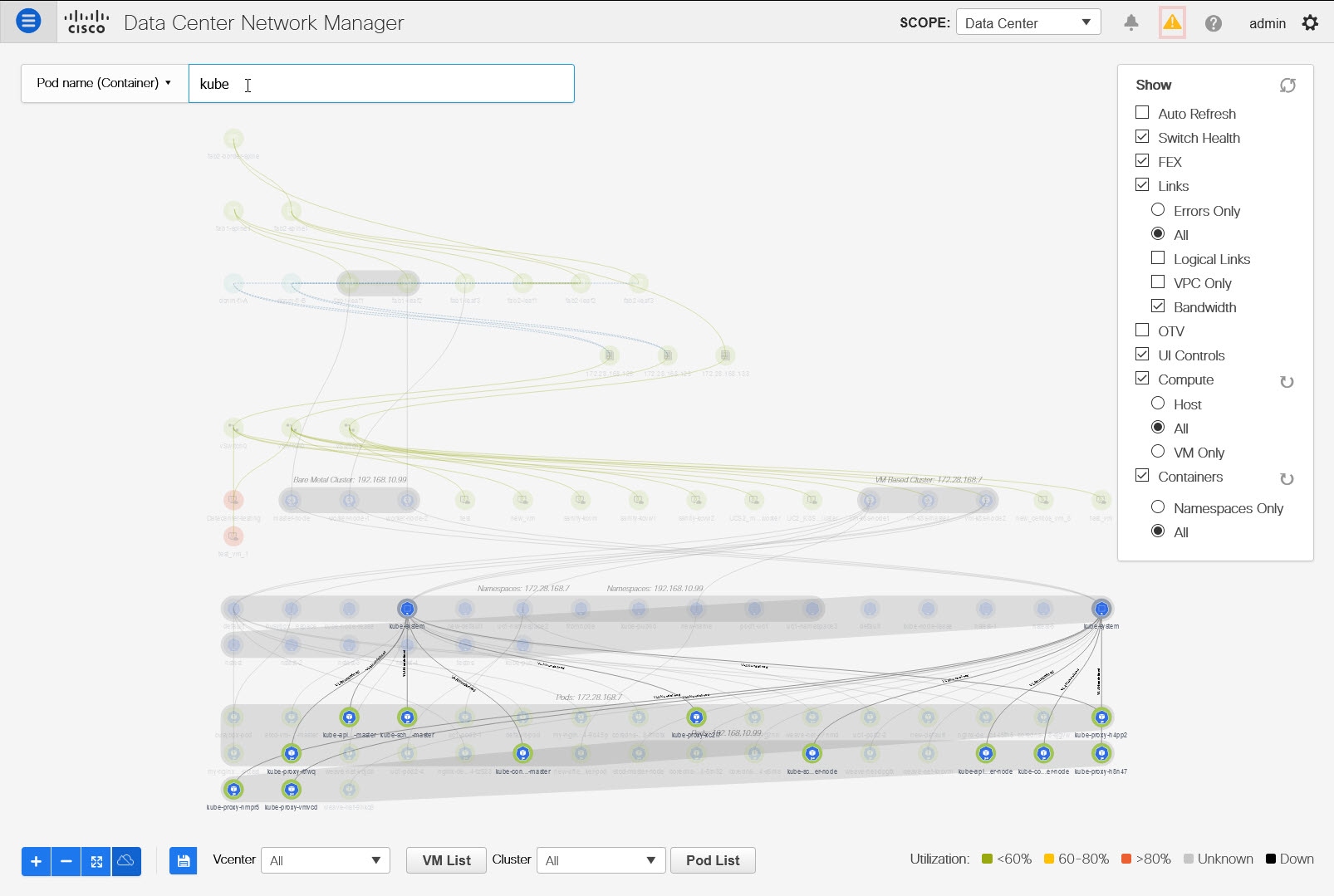Open the VM List

point(447,860)
